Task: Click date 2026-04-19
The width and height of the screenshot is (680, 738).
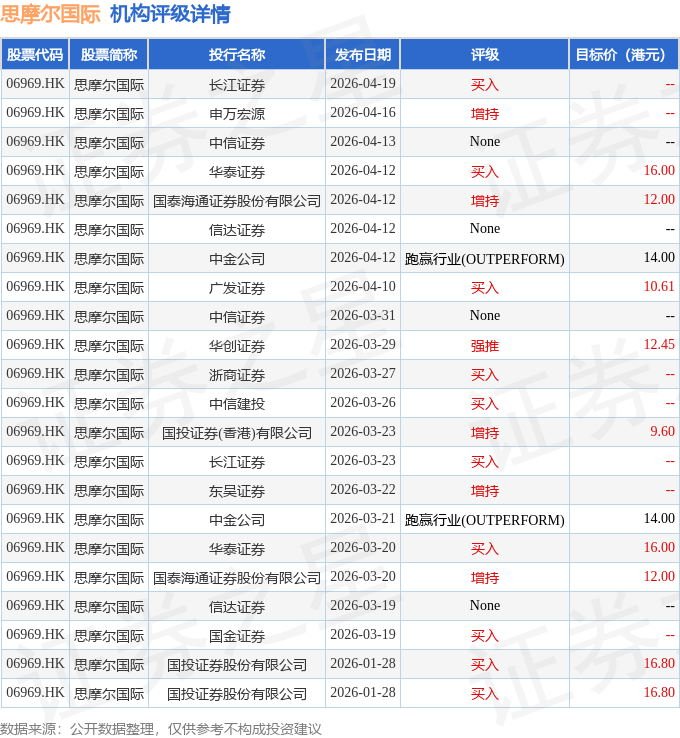Action: [x=363, y=84]
